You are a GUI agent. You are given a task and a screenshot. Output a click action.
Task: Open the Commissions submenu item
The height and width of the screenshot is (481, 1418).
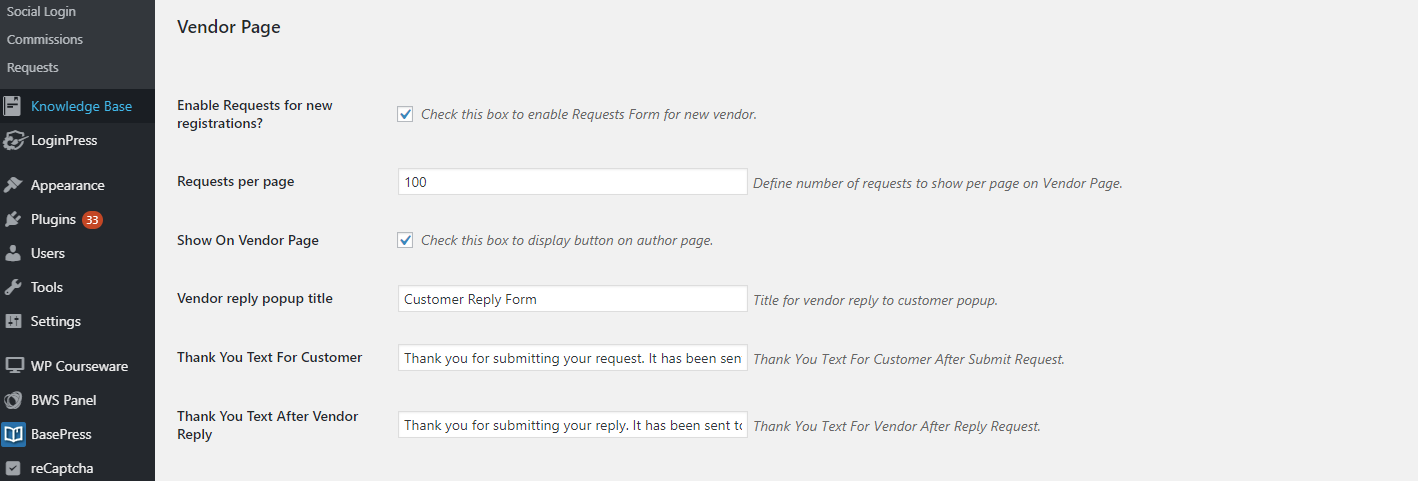pos(45,40)
